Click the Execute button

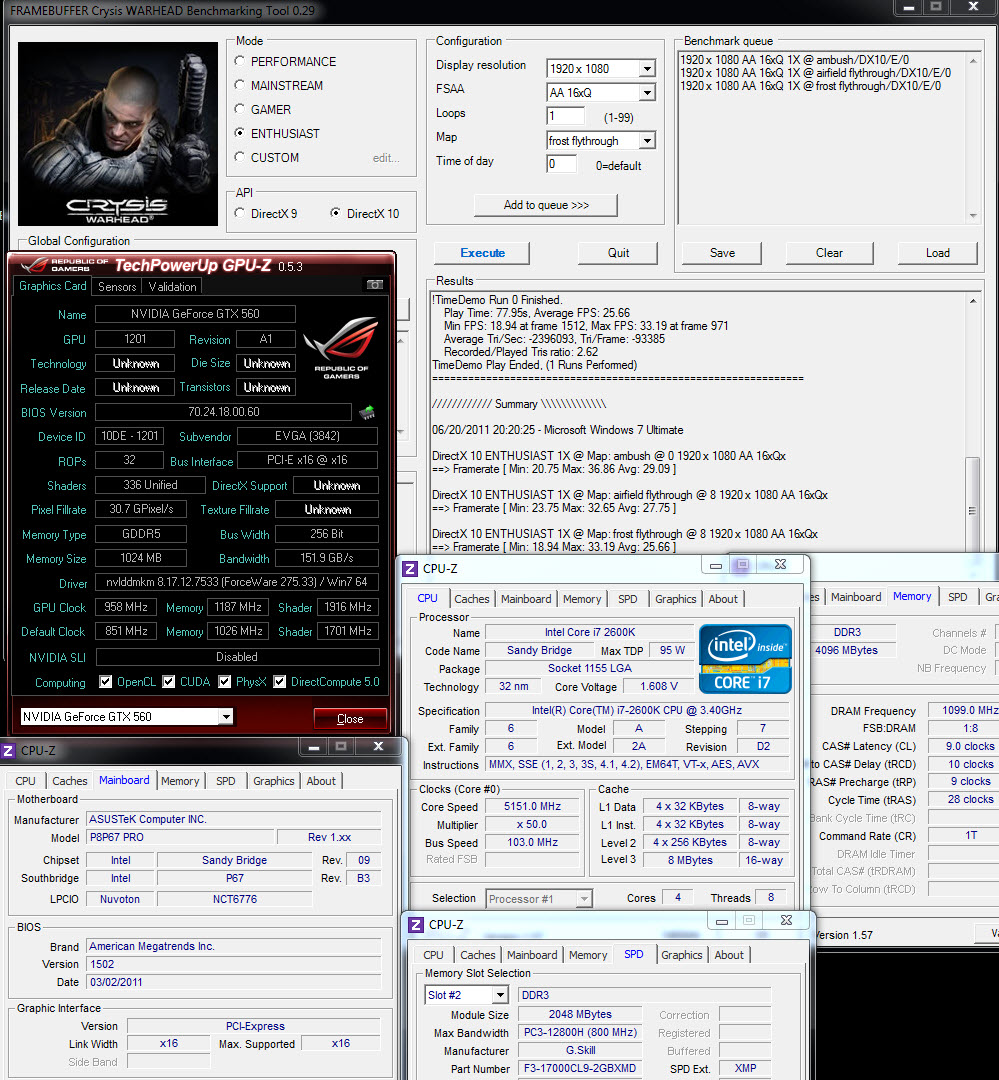[x=482, y=253]
